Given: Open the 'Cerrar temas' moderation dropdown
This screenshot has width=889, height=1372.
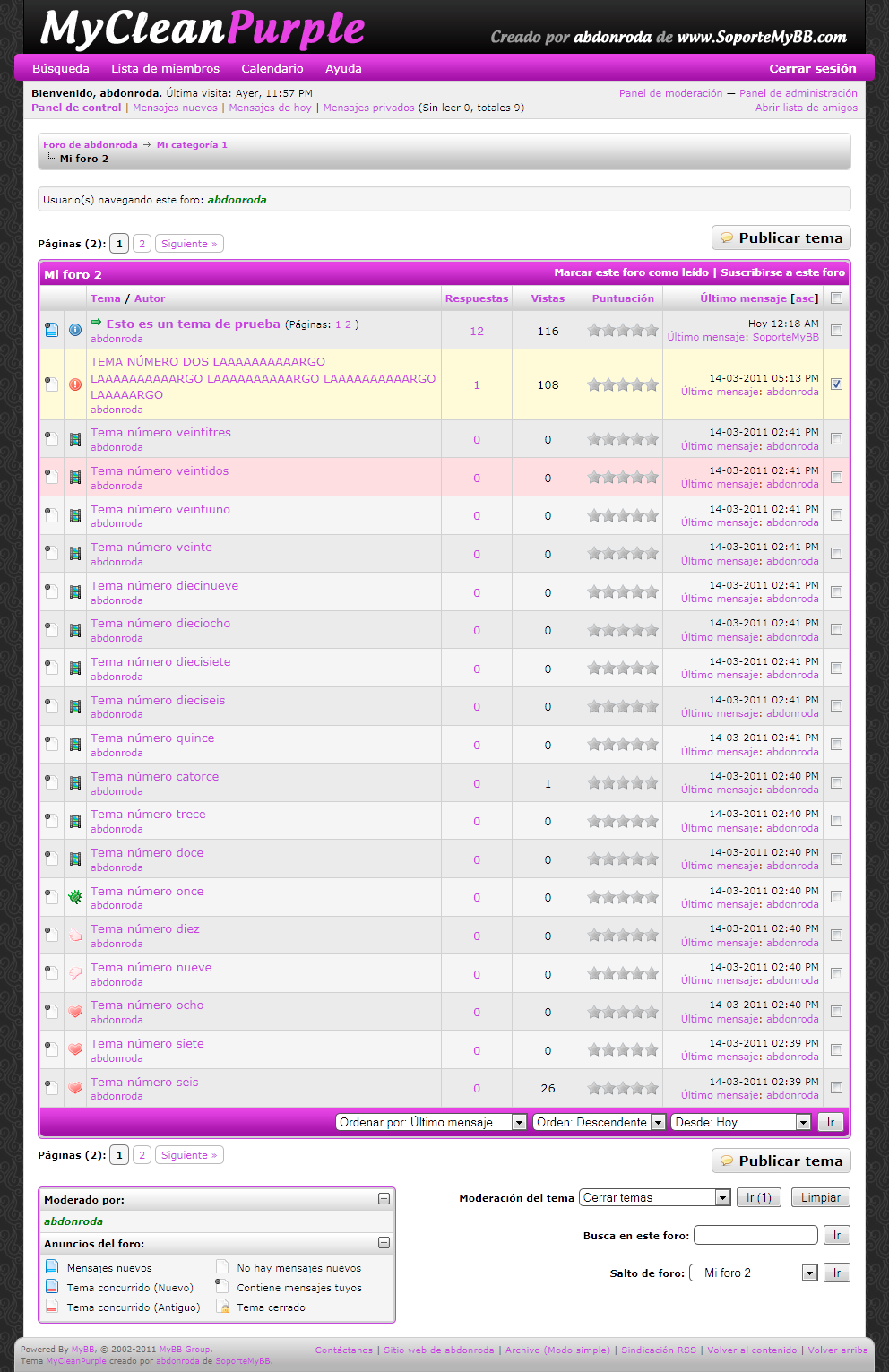Looking at the screenshot, I should click(x=655, y=1197).
